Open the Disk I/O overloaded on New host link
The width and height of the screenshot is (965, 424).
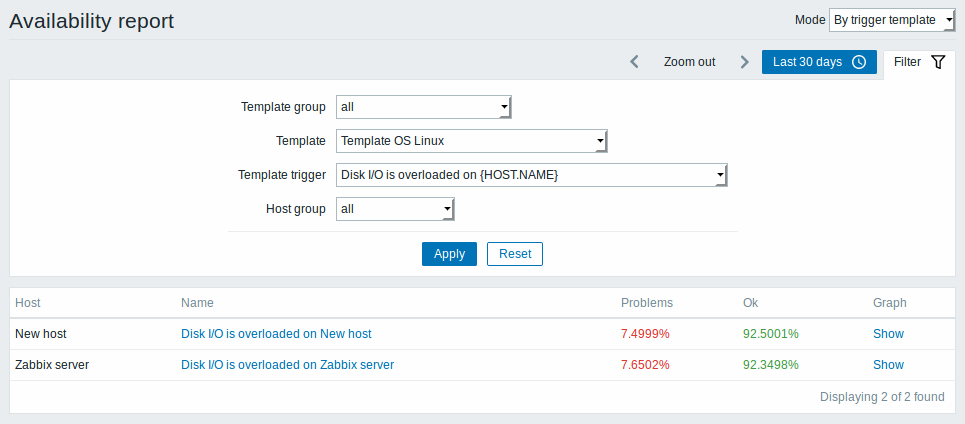[x=276, y=334]
